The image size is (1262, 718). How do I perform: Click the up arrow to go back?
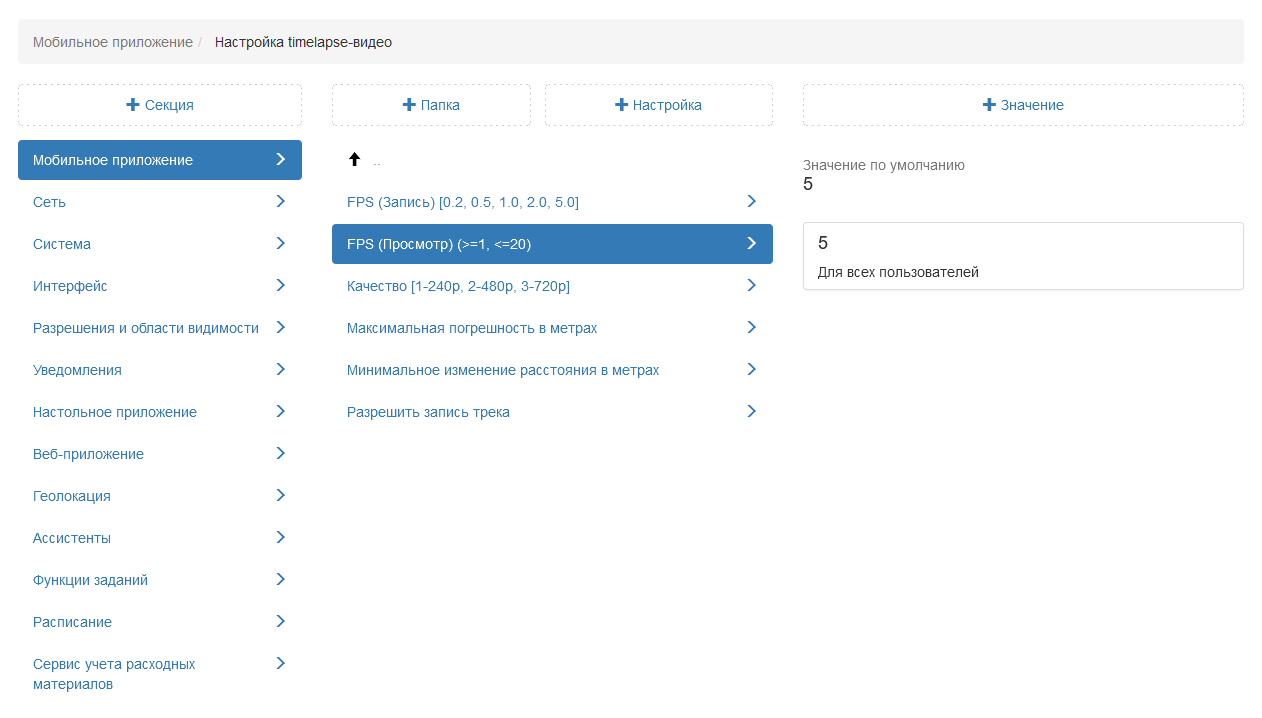coord(354,160)
